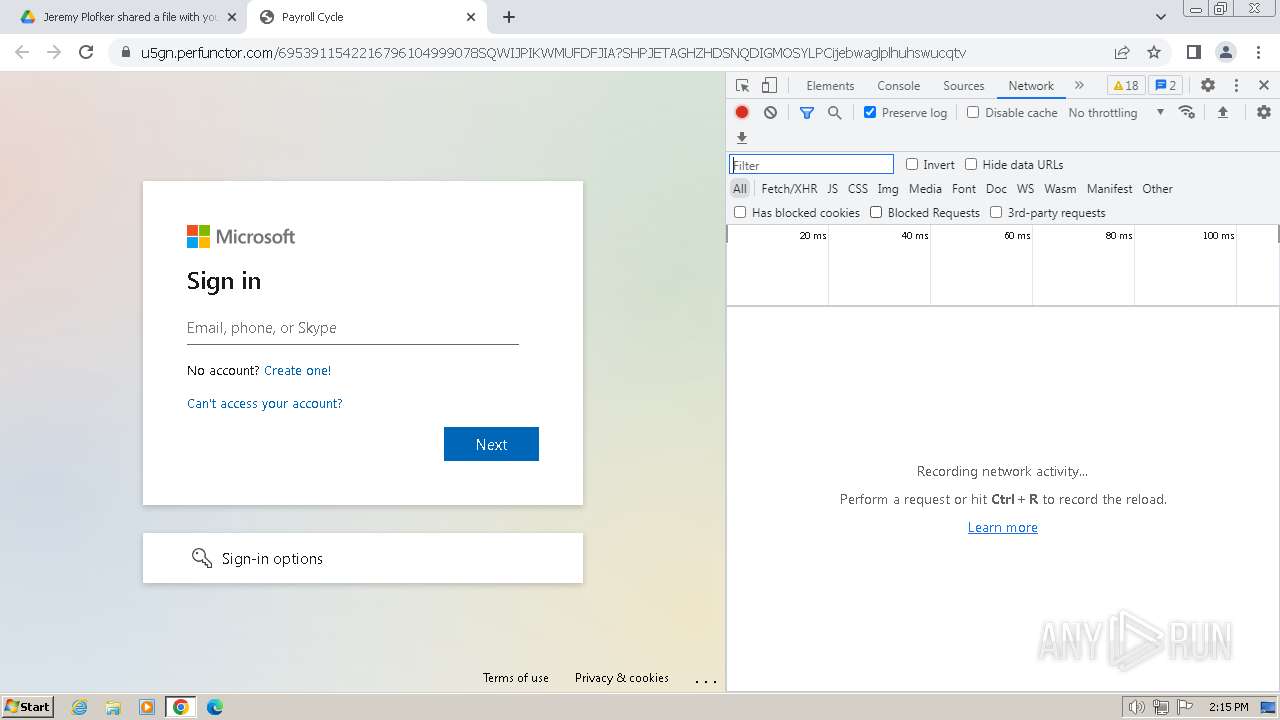Screen dimensions: 1280x720
Task: Check the Invert filter option
Action: (912, 165)
